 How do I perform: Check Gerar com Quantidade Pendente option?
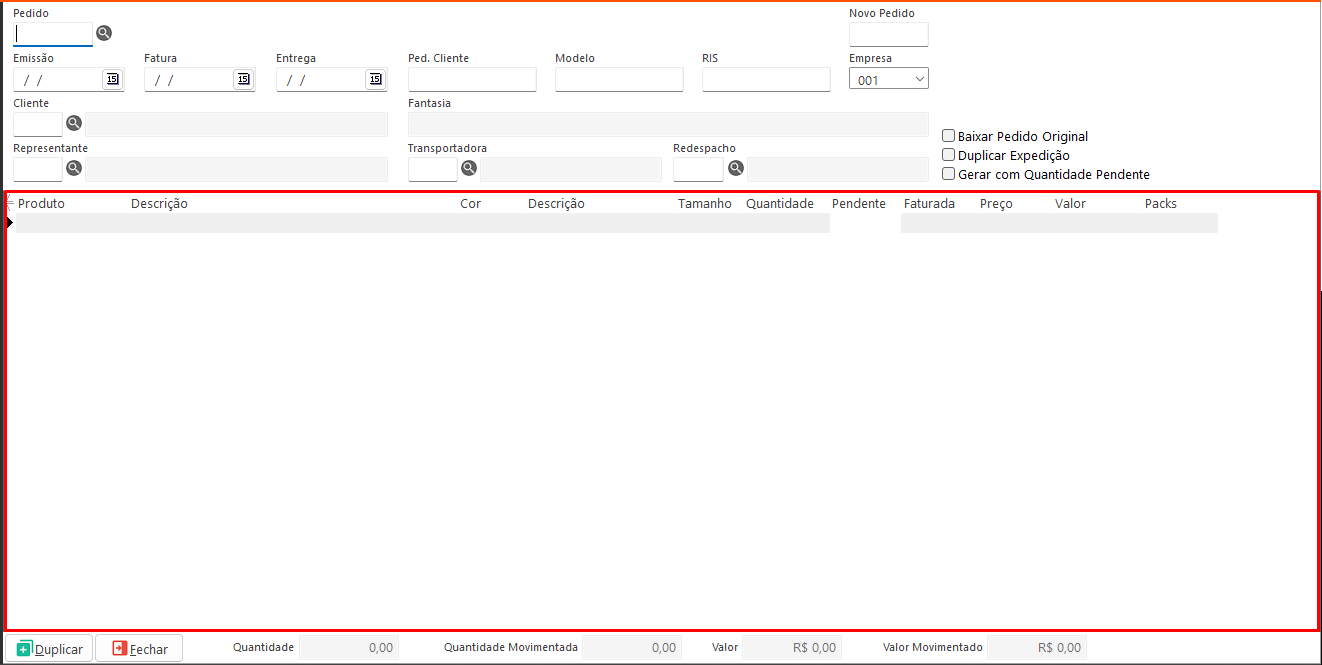tap(949, 173)
